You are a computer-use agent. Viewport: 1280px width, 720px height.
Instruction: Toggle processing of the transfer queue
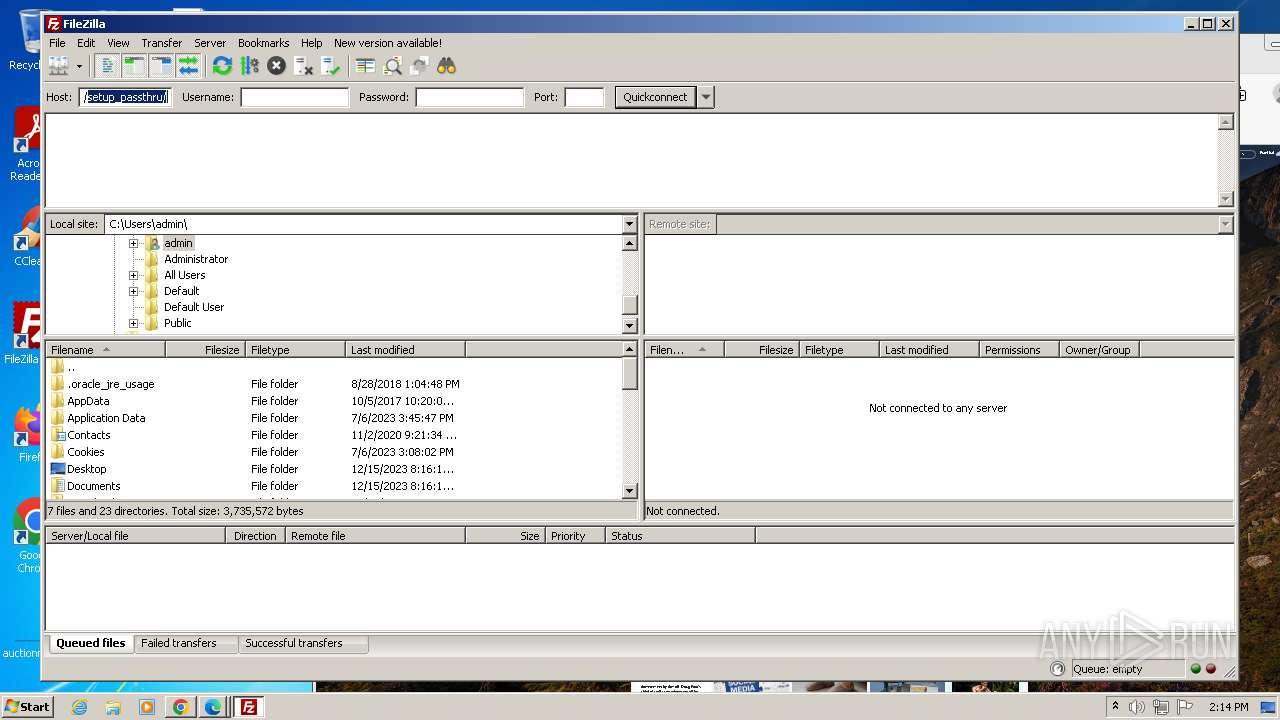tap(249, 66)
